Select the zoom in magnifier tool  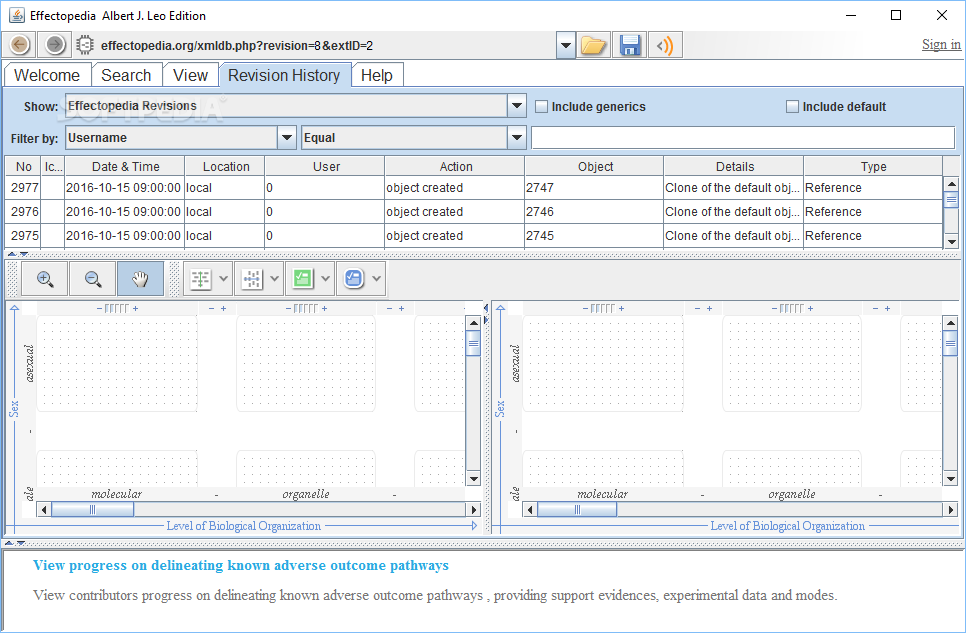click(x=44, y=279)
